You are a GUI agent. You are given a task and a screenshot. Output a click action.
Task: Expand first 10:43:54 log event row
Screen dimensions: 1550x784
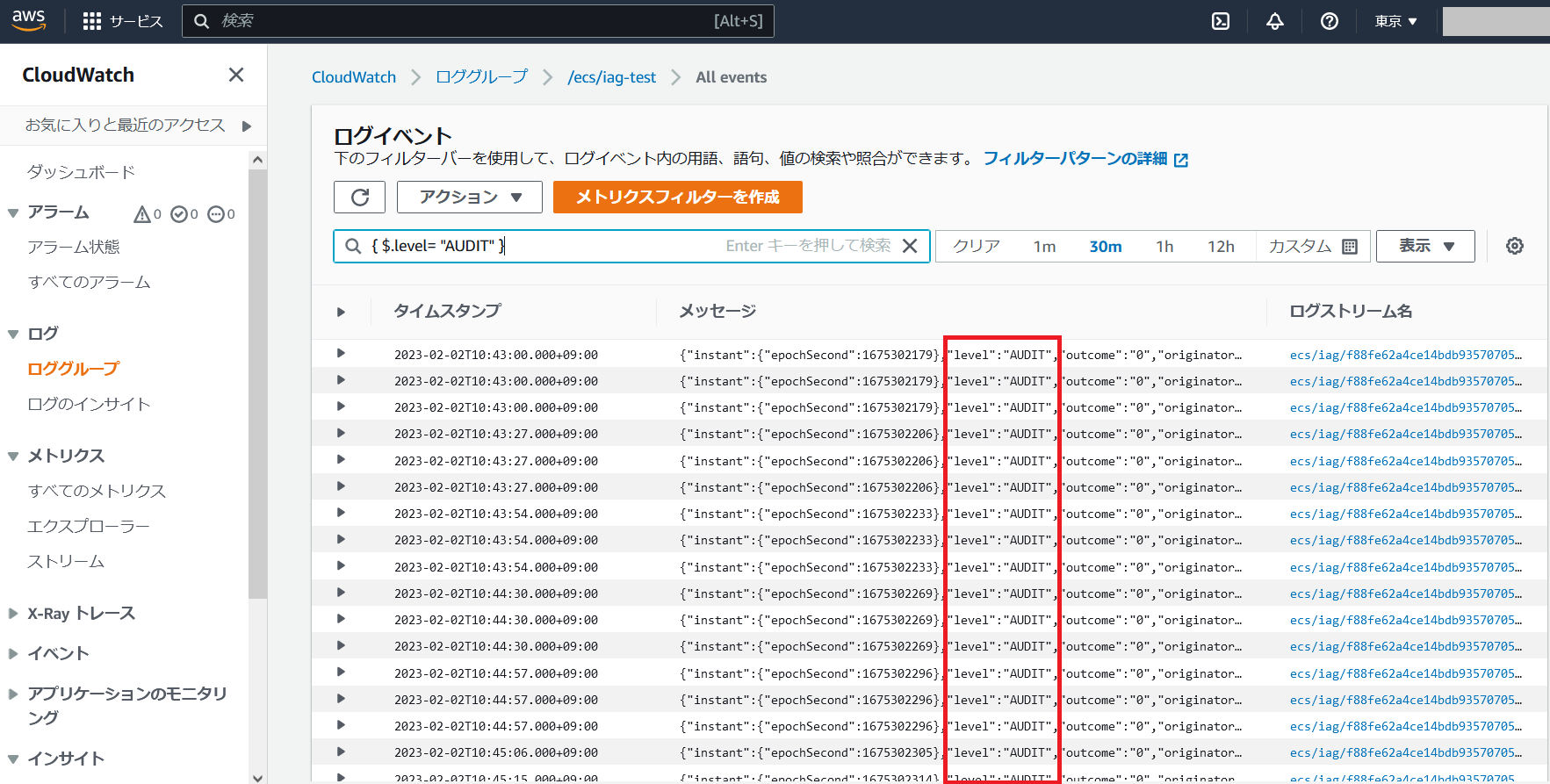point(341,512)
